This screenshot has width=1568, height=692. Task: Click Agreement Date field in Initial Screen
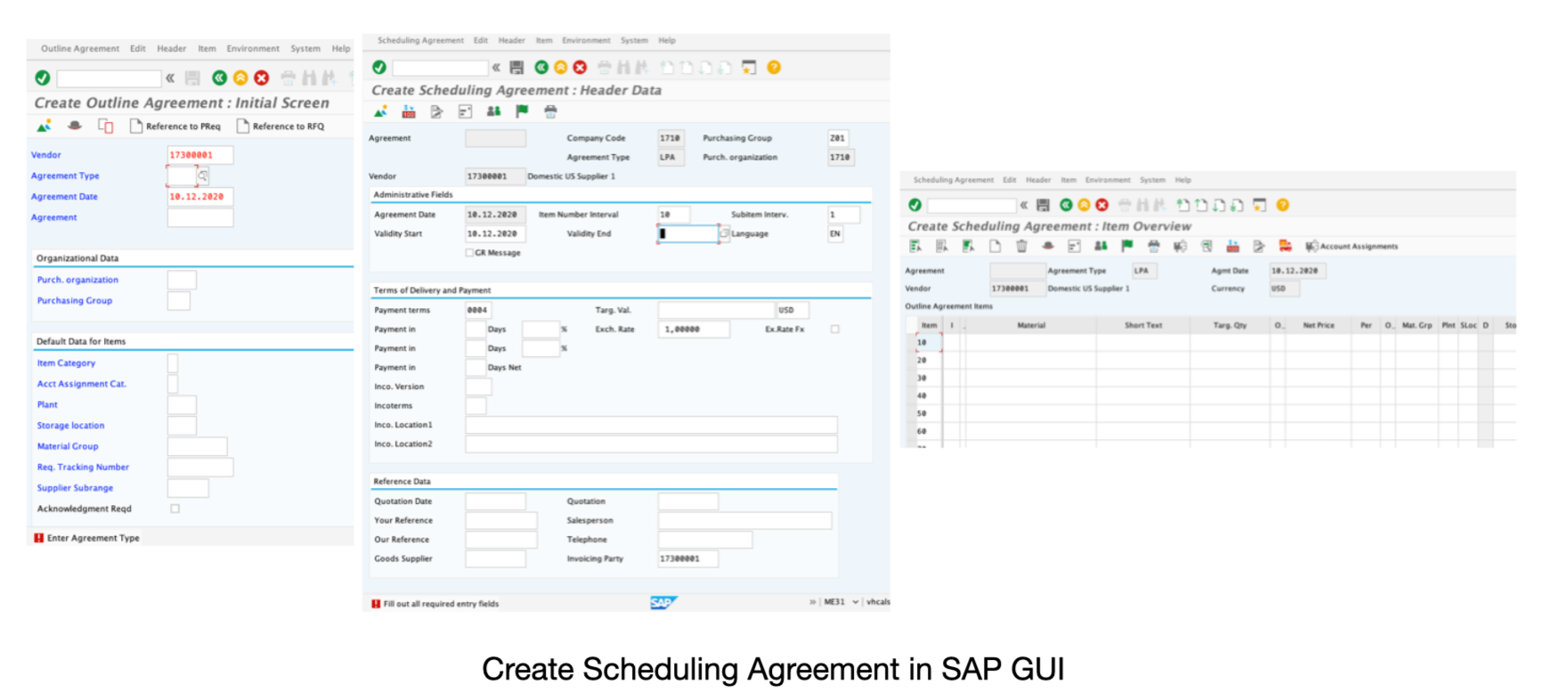(200, 197)
